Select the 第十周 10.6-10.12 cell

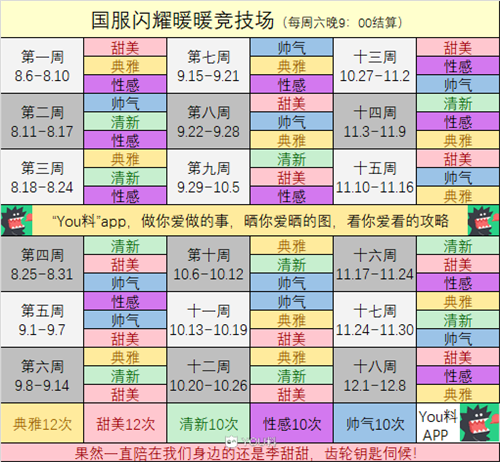[x=208, y=264]
